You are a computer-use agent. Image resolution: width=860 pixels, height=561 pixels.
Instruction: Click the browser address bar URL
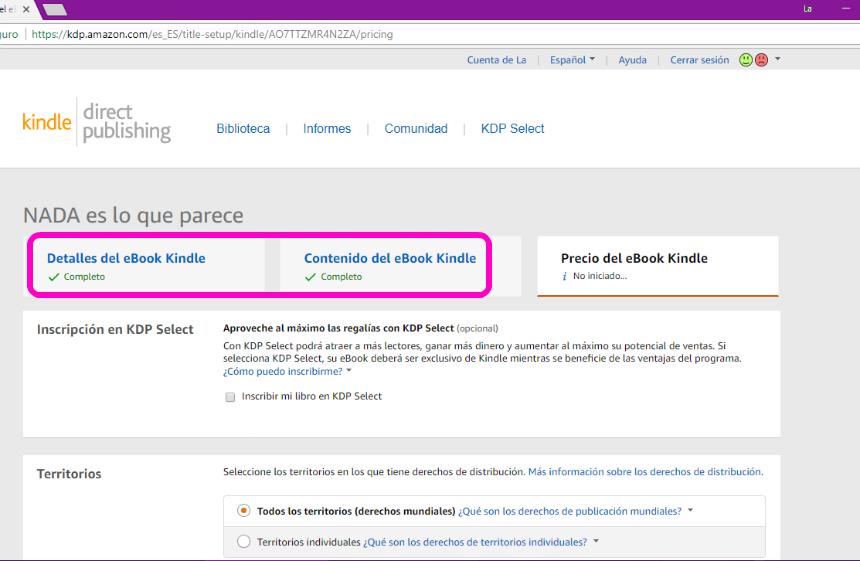212,34
